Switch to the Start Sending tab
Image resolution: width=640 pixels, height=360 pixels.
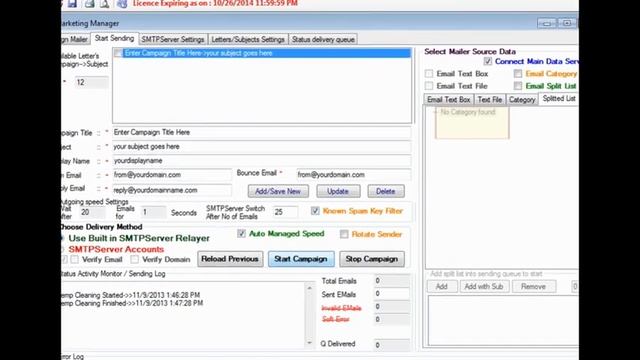click(x=114, y=38)
